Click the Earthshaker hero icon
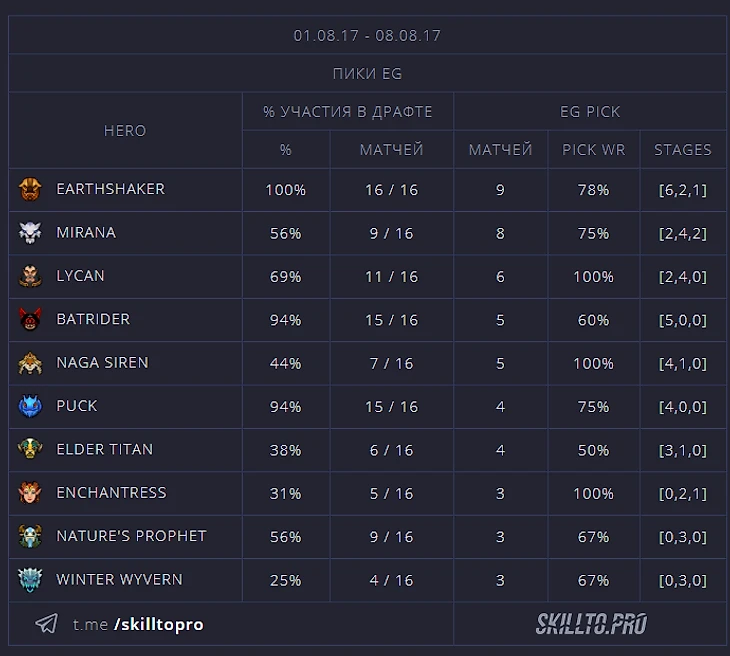The image size is (730, 656). (30, 189)
